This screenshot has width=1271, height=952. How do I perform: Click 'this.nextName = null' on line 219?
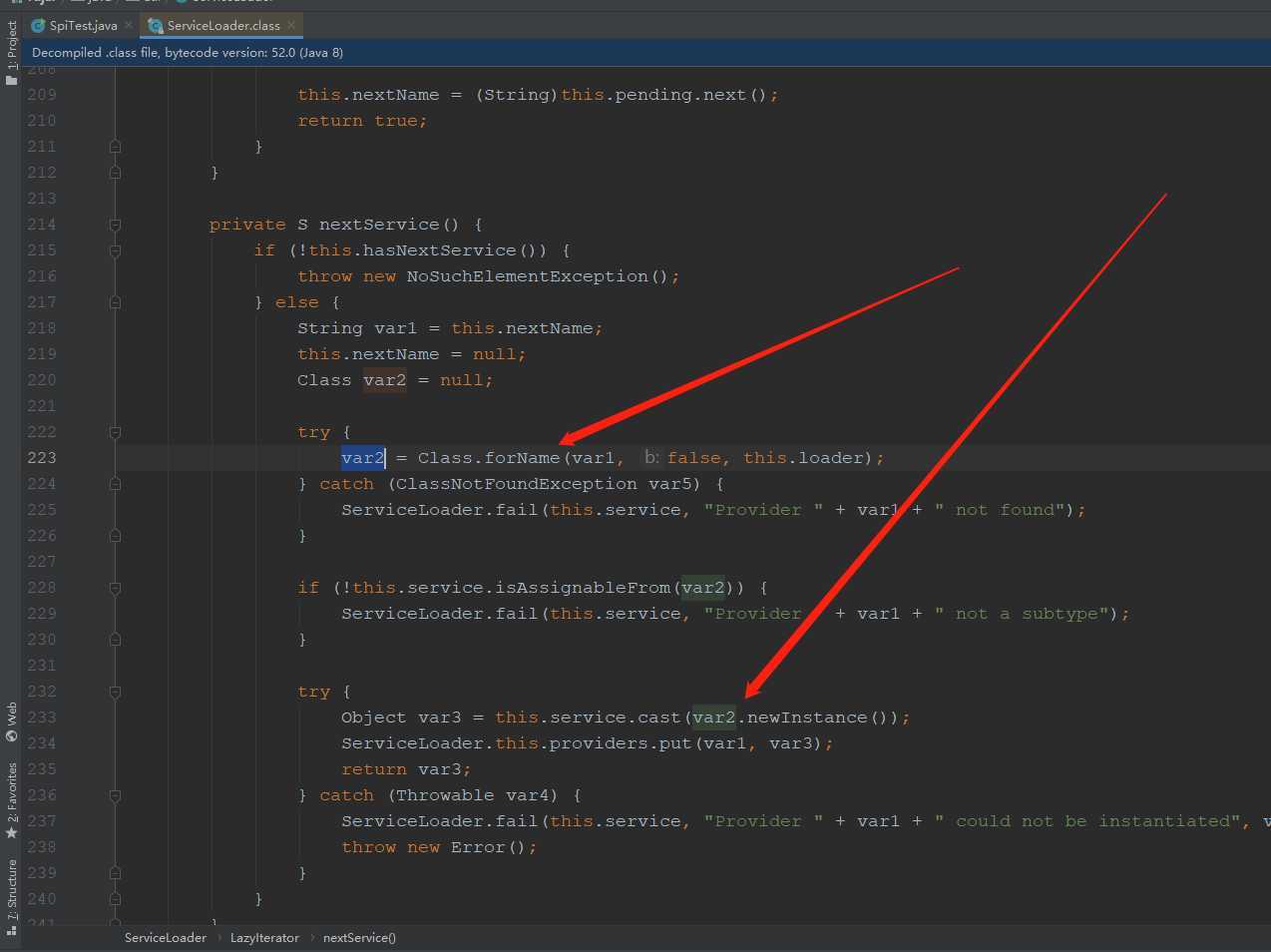pyautogui.click(x=407, y=354)
